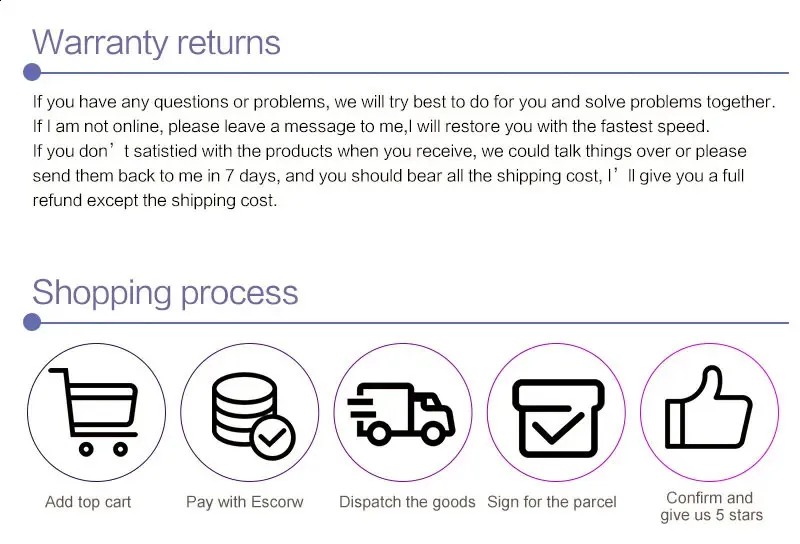The width and height of the screenshot is (800, 544).
Task: Click the dot below Warranty returns heading
Action: coord(32,72)
